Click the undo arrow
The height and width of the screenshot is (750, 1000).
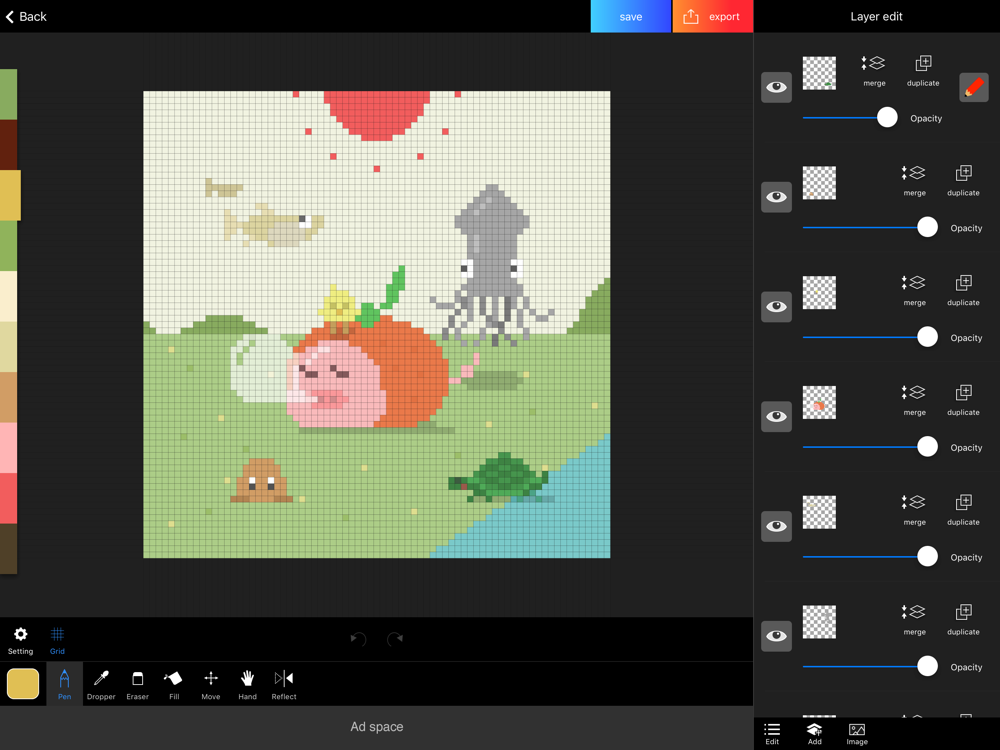pyautogui.click(x=358, y=639)
